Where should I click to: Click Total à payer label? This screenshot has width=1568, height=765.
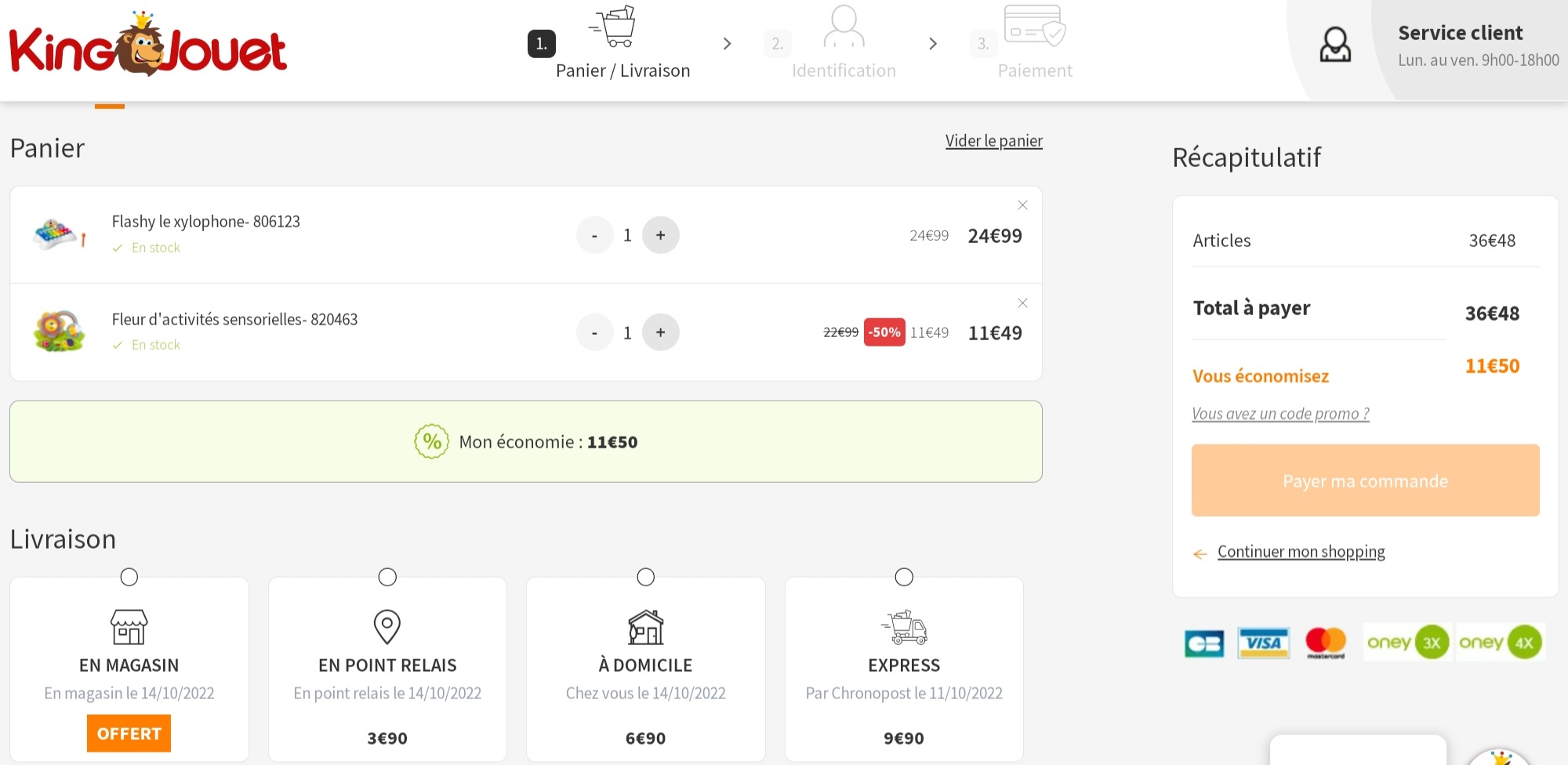[x=1251, y=308]
